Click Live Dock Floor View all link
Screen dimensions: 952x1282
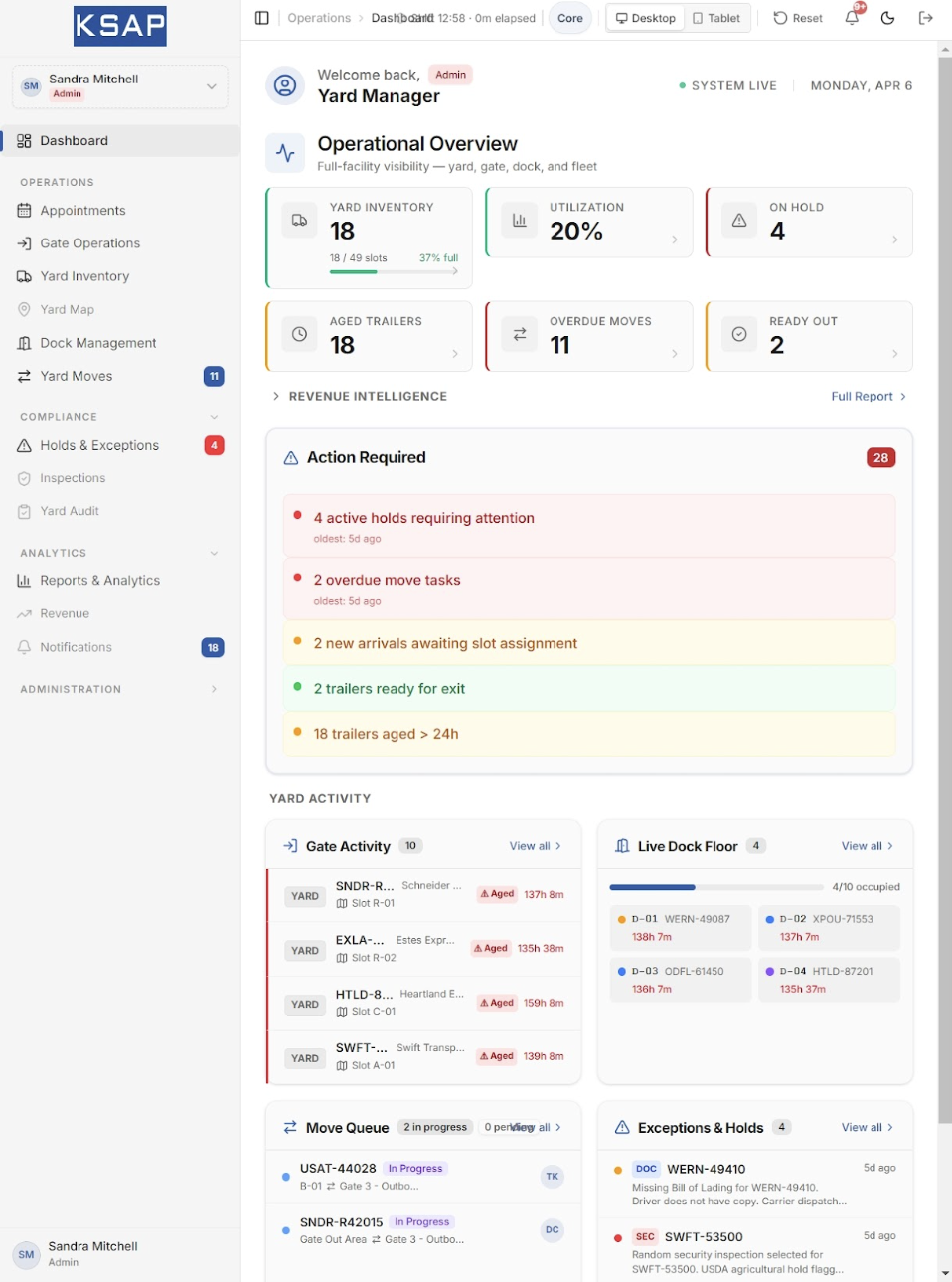(x=868, y=846)
